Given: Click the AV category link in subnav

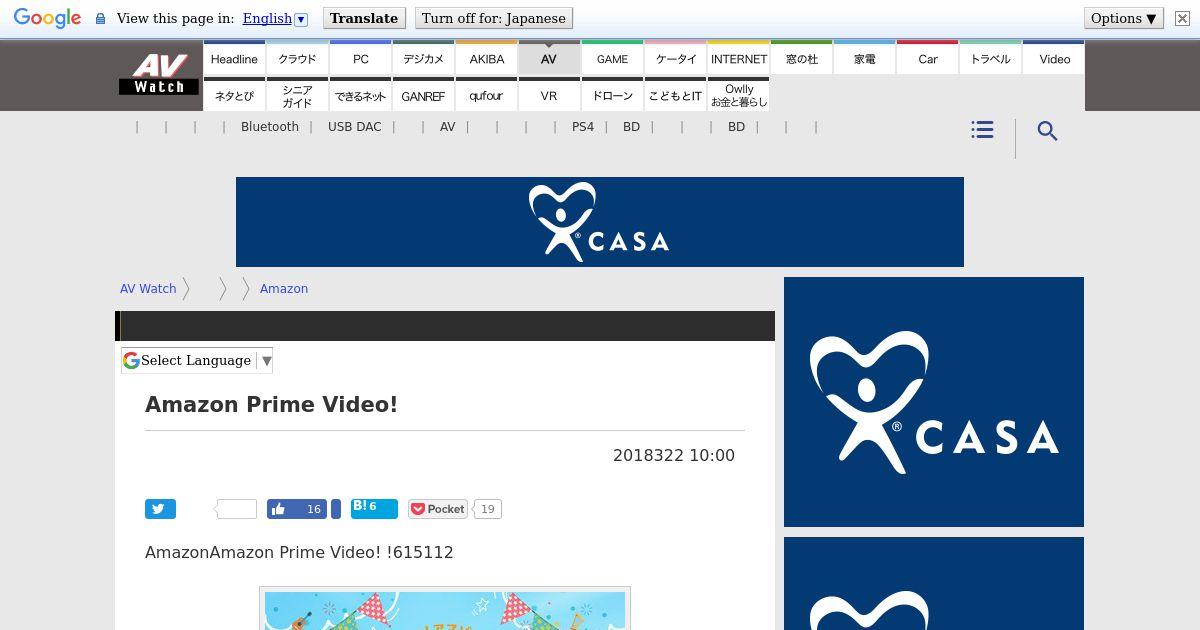Looking at the screenshot, I should tap(447, 127).
